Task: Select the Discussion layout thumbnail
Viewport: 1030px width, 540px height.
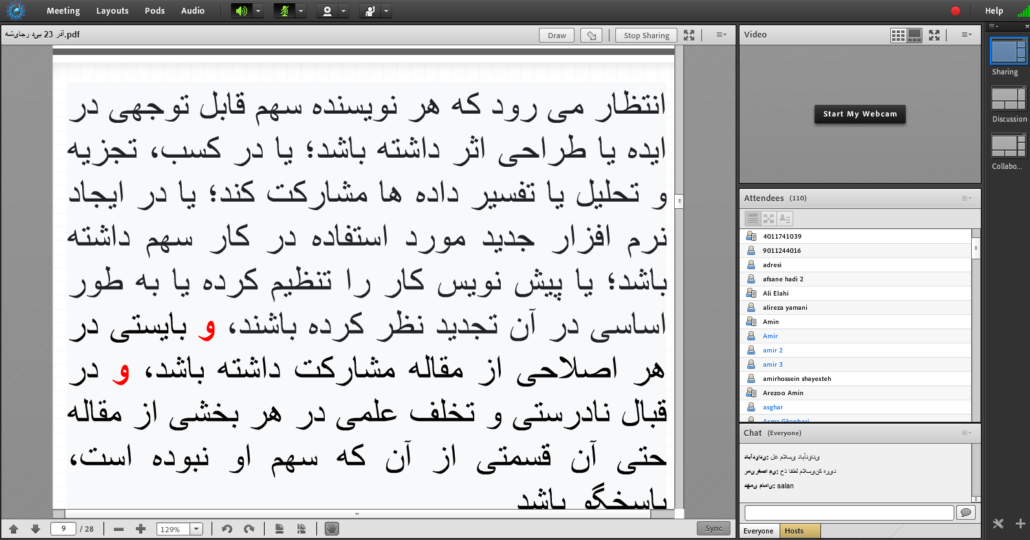Action: tap(1008, 99)
